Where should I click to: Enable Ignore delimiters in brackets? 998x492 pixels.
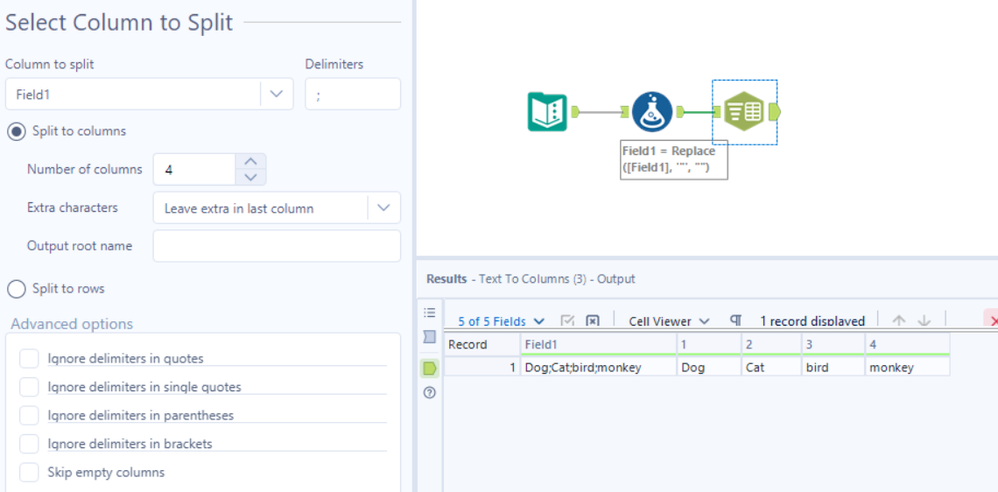point(29,444)
